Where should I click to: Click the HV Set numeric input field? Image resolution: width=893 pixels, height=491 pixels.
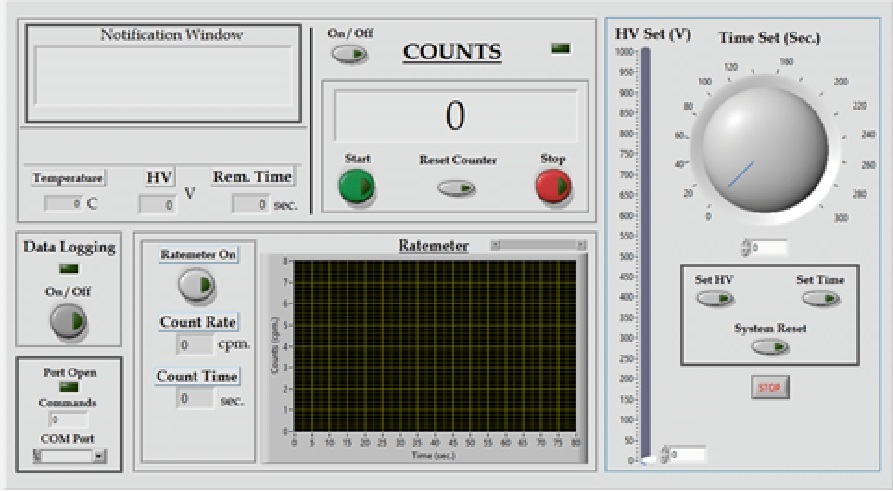688,455
